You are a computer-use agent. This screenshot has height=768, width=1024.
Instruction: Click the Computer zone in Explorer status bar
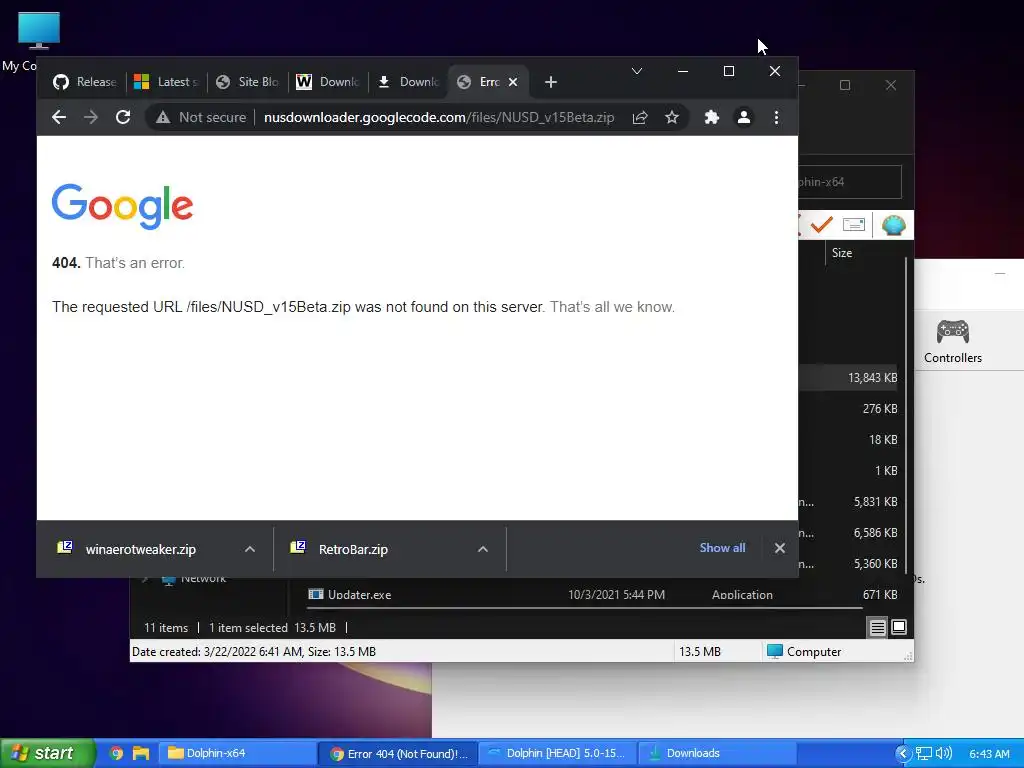tap(803, 652)
